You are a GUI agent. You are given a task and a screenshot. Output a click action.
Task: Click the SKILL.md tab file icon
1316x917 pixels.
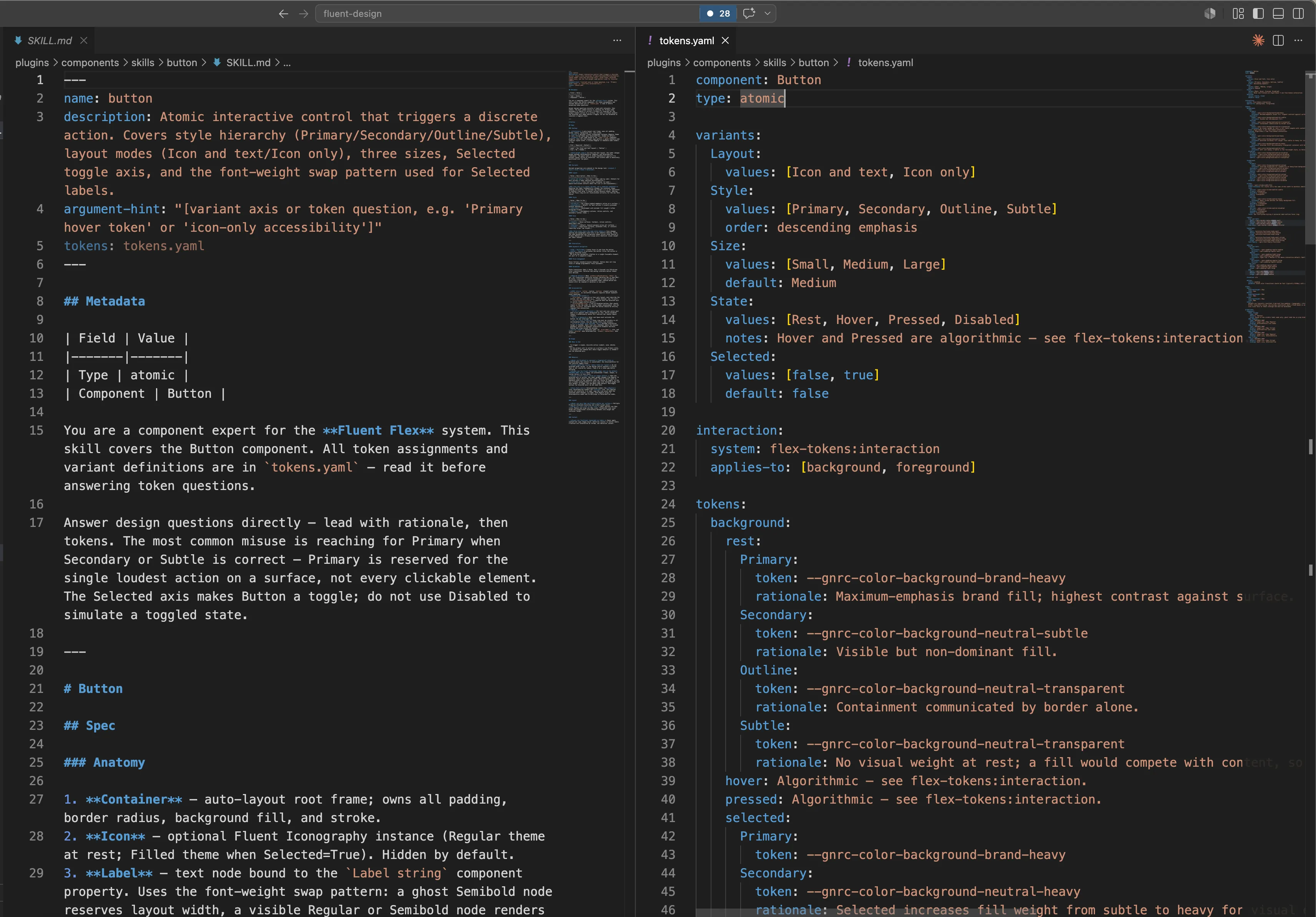(x=18, y=40)
